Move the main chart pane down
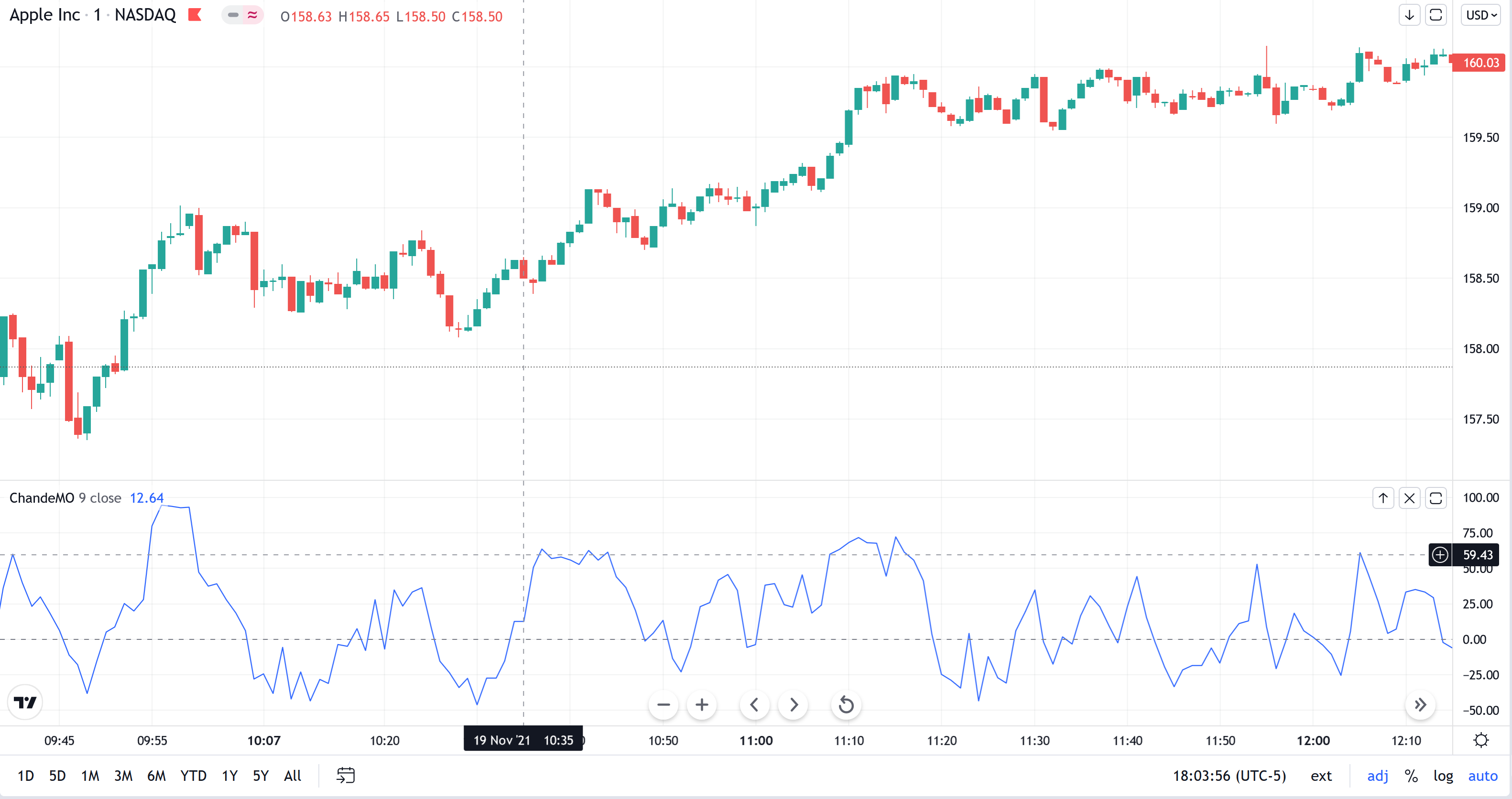1512x799 pixels. [1409, 15]
